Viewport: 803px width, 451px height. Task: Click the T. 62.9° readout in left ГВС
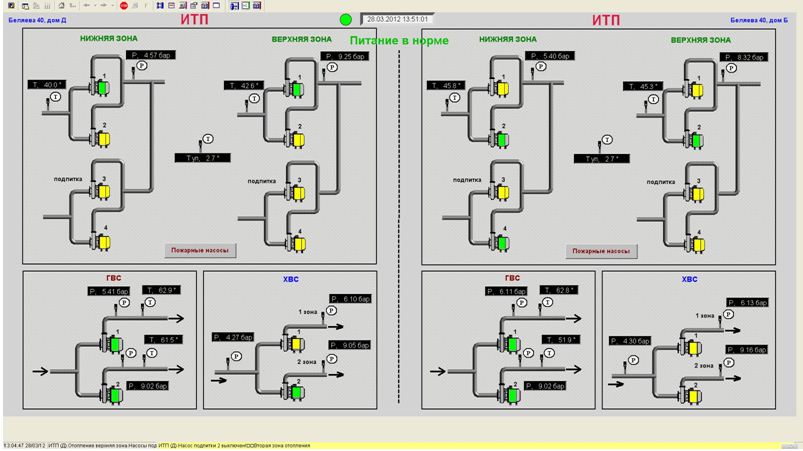click(x=163, y=290)
